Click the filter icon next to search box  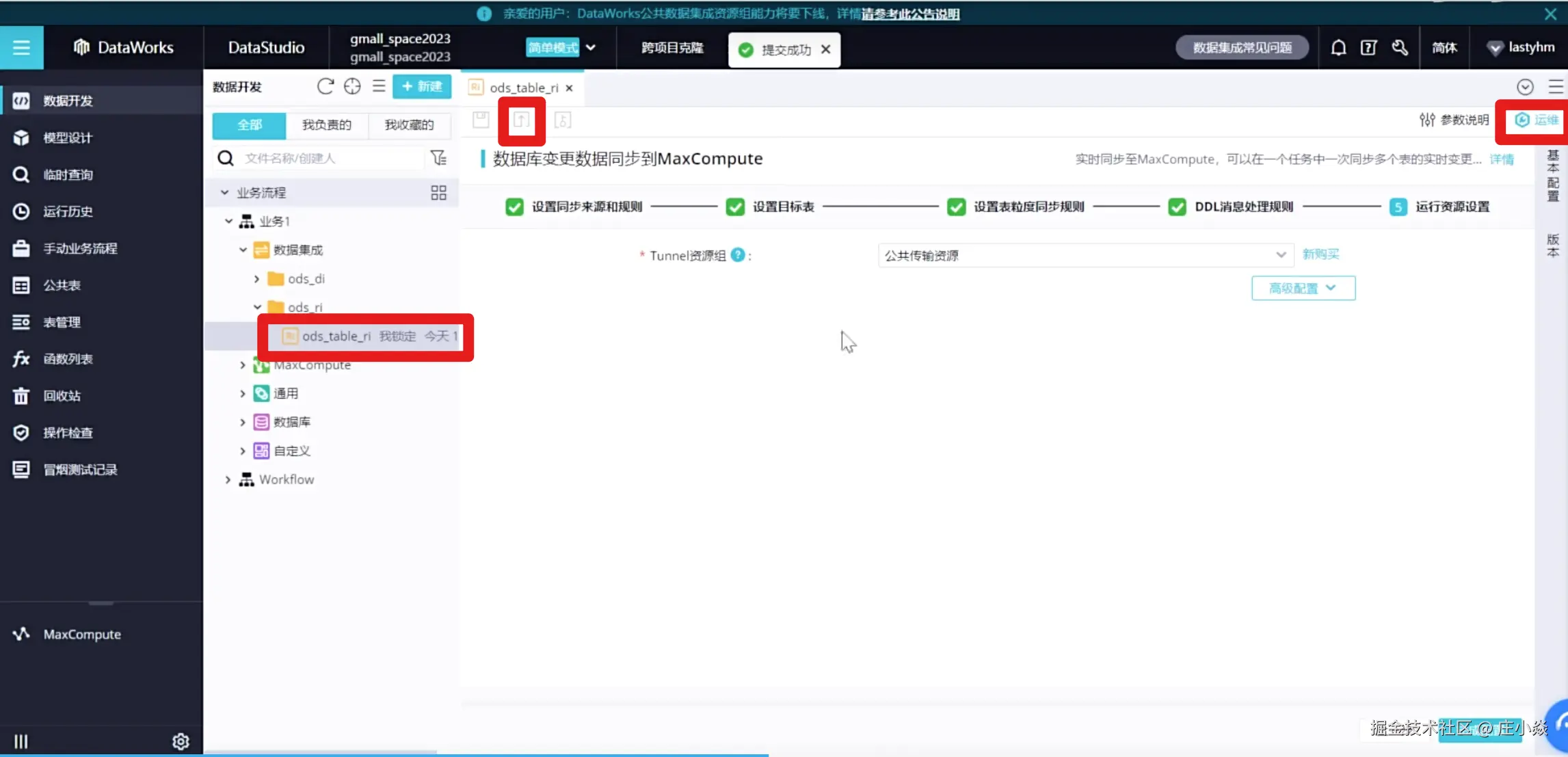438,158
